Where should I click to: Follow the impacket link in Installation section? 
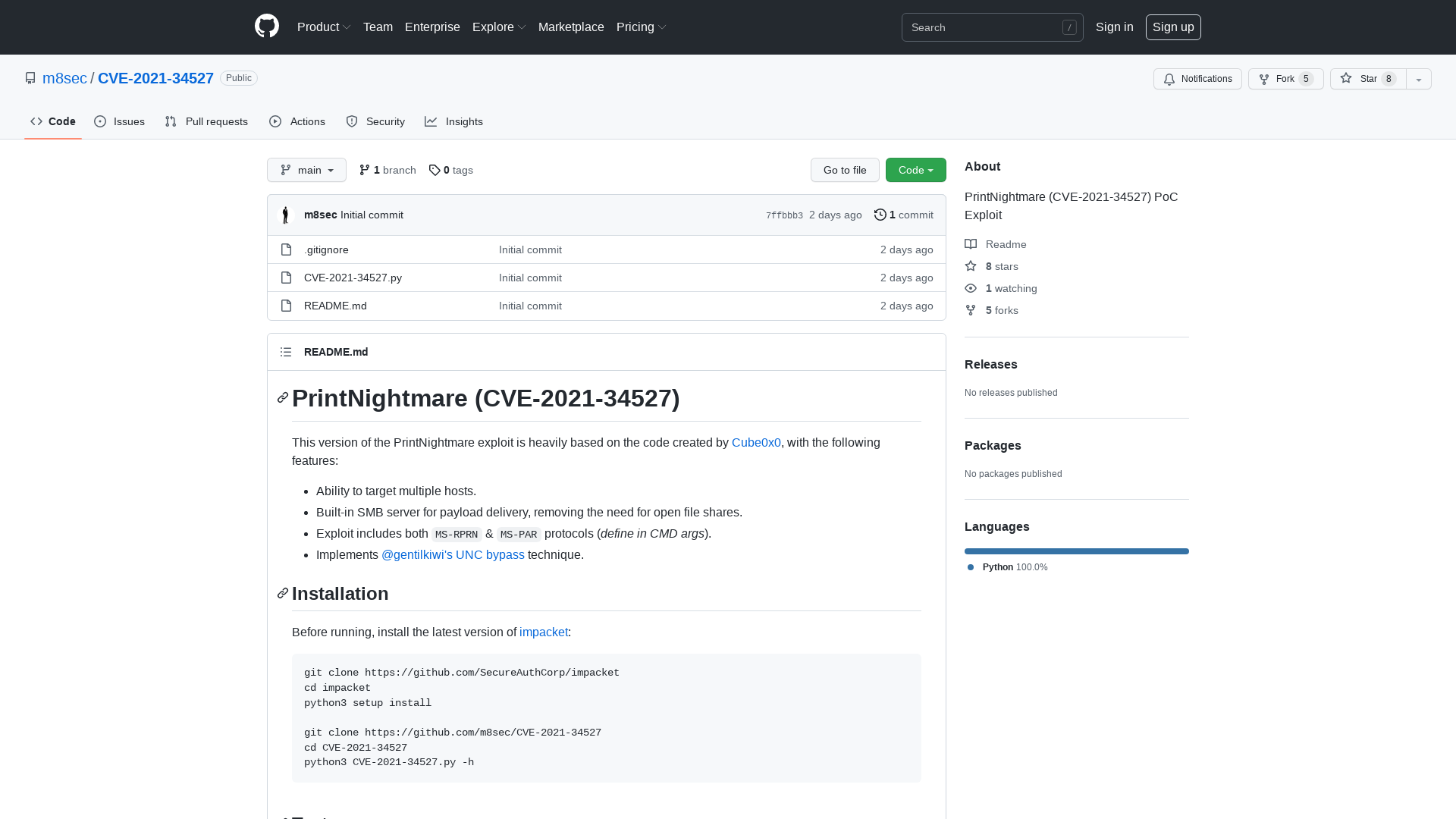[x=543, y=632]
